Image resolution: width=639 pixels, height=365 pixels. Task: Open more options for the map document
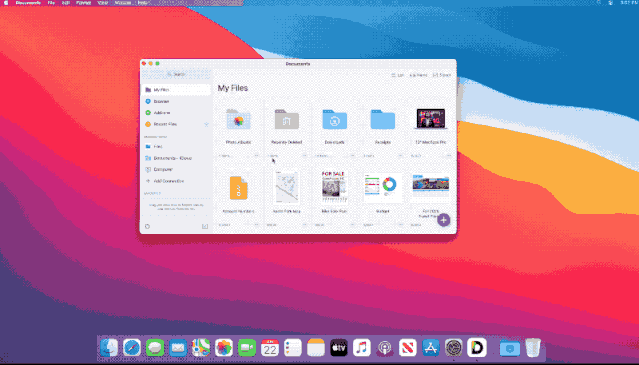click(x=304, y=224)
